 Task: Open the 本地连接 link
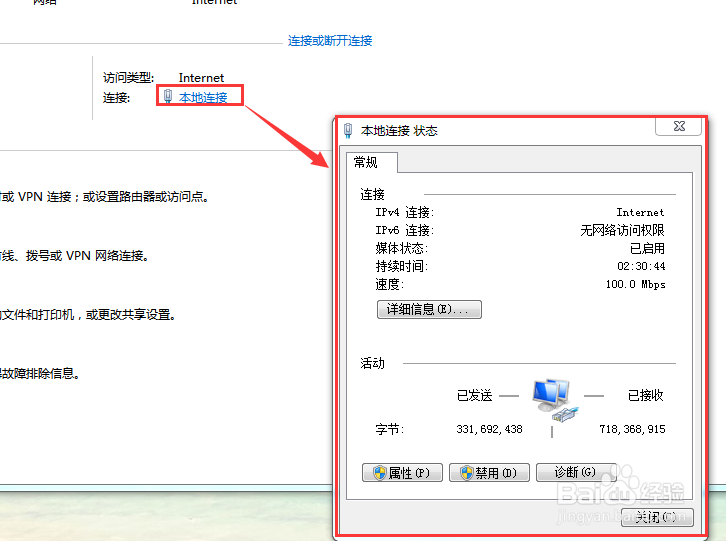[203, 97]
